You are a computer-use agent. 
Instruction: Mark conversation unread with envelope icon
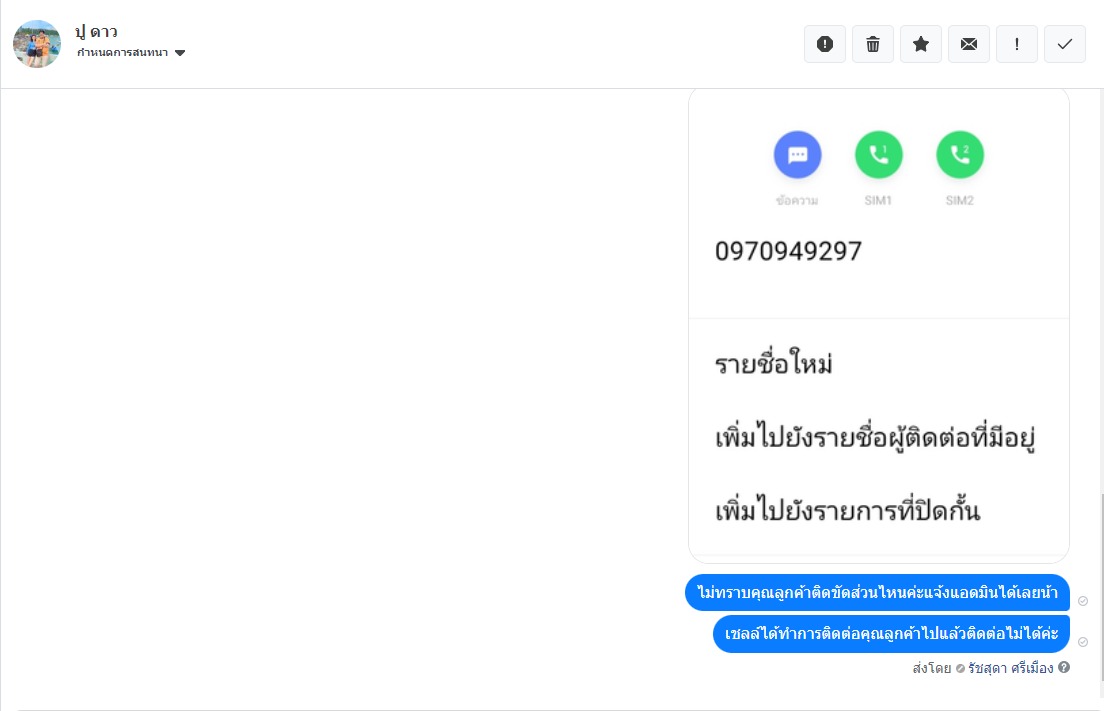pos(969,44)
